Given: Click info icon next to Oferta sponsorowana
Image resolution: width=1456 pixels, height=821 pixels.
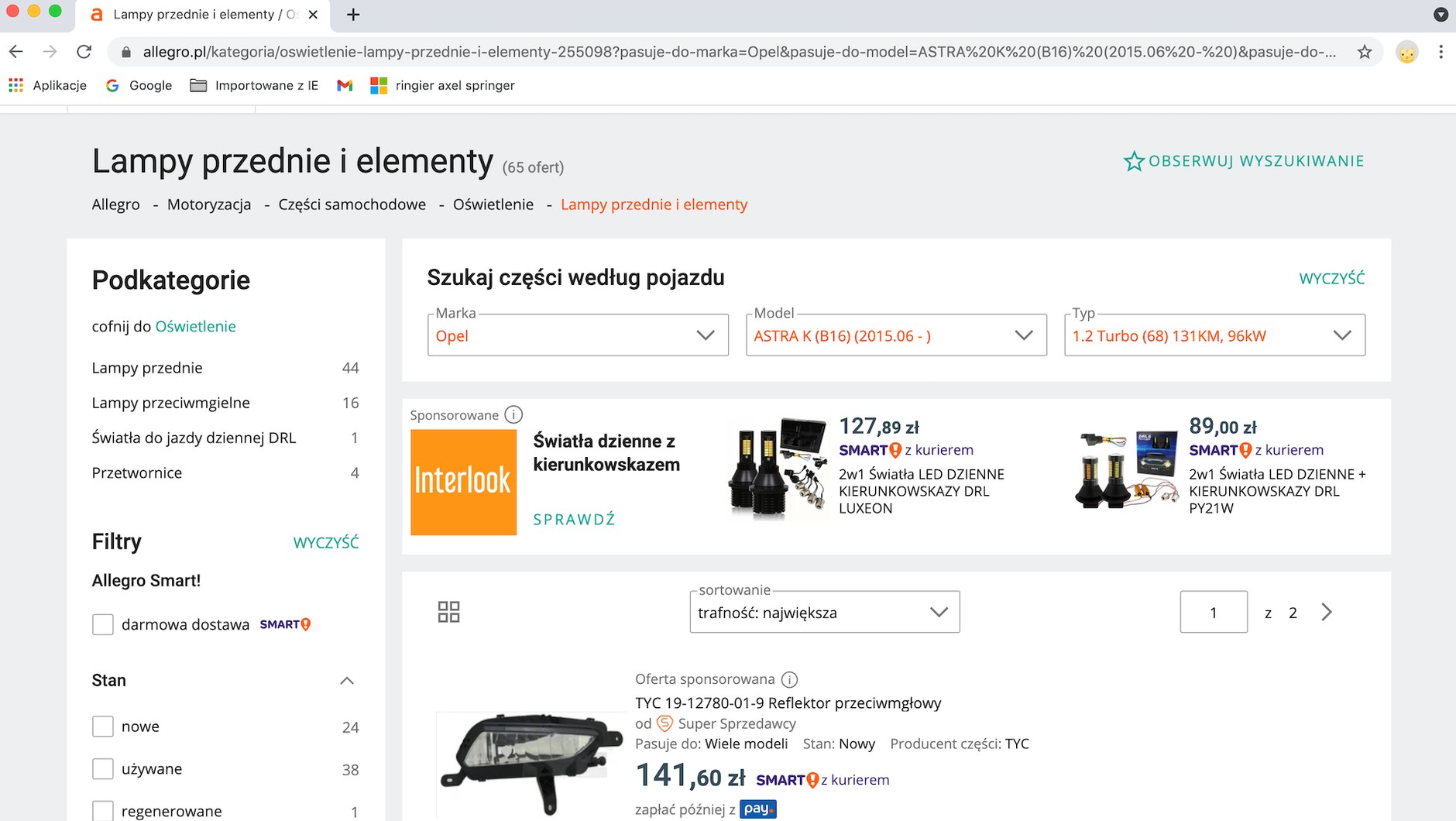Looking at the screenshot, I should (x=789, y=679).
